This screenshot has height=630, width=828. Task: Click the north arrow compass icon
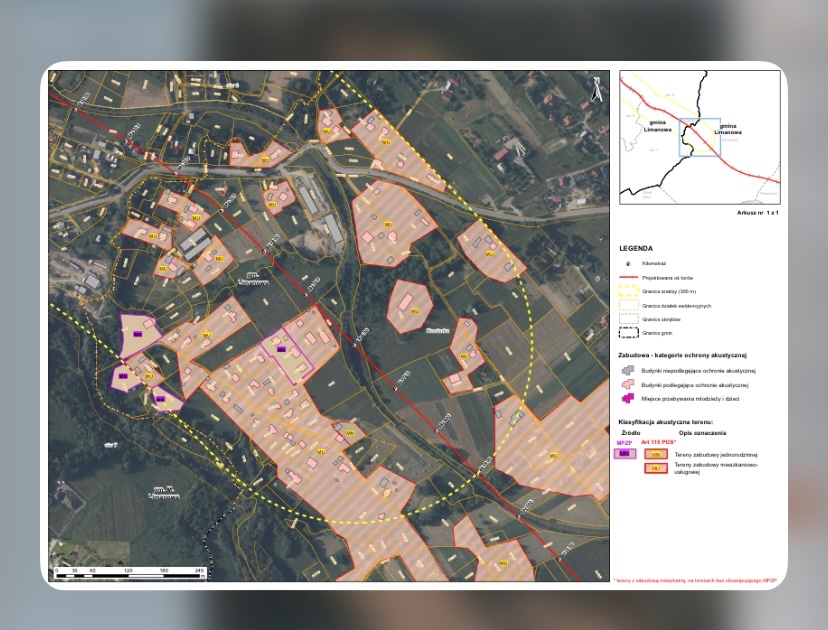[x=596, y=90]
